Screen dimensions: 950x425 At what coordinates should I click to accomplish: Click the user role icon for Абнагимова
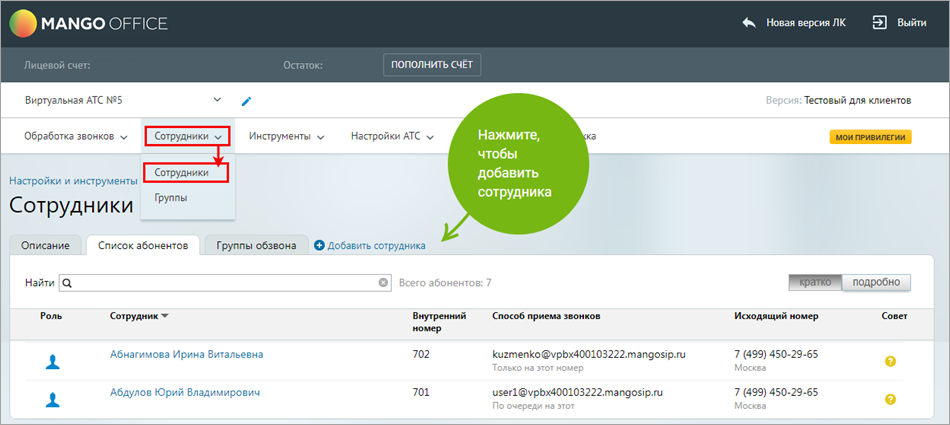[53, 362]
